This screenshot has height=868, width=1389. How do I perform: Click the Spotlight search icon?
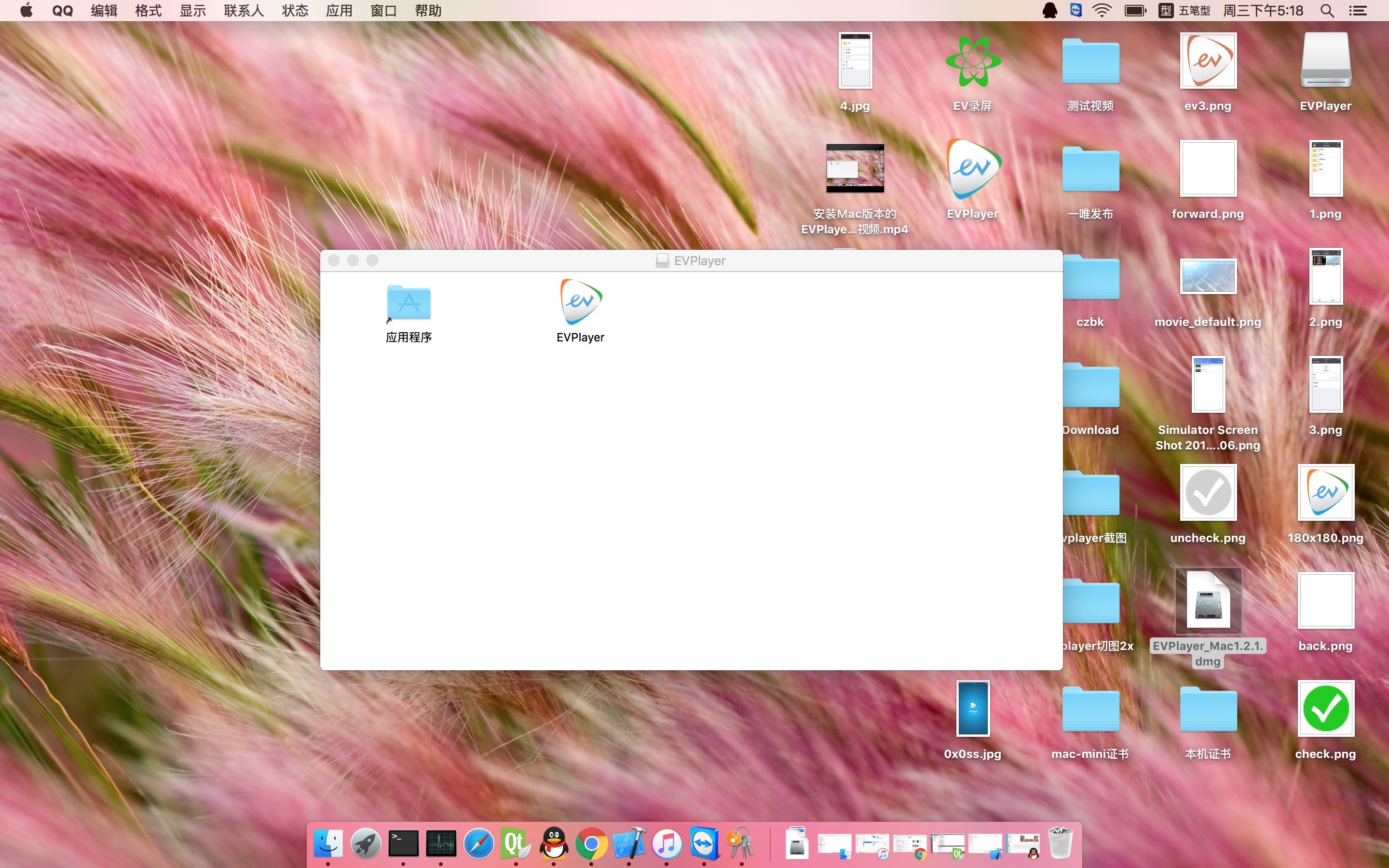(1326, 11)
